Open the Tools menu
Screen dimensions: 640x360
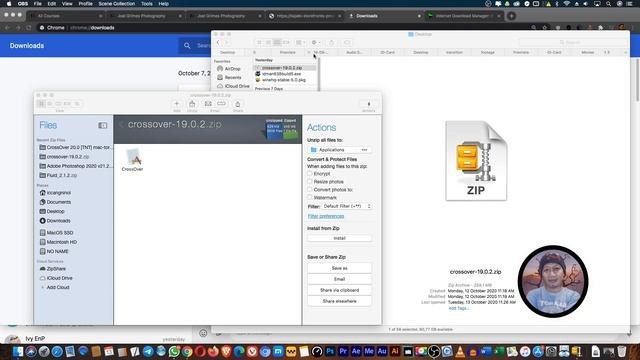147,4
